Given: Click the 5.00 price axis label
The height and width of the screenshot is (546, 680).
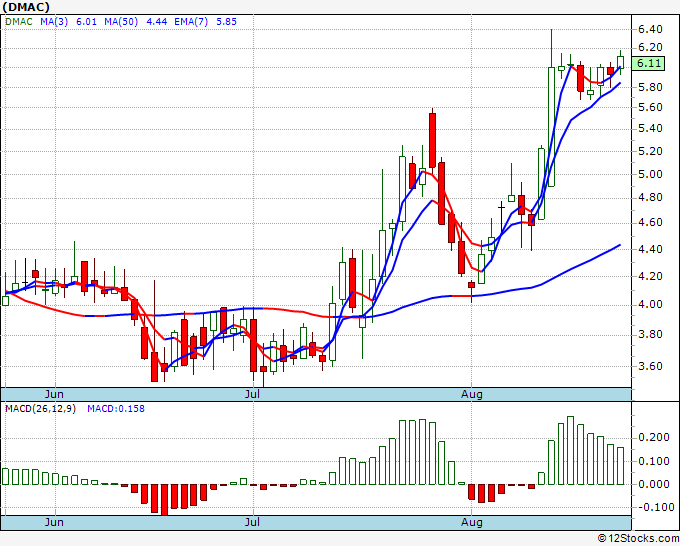Looking at the screenshot, I should (x=650, y=174).
